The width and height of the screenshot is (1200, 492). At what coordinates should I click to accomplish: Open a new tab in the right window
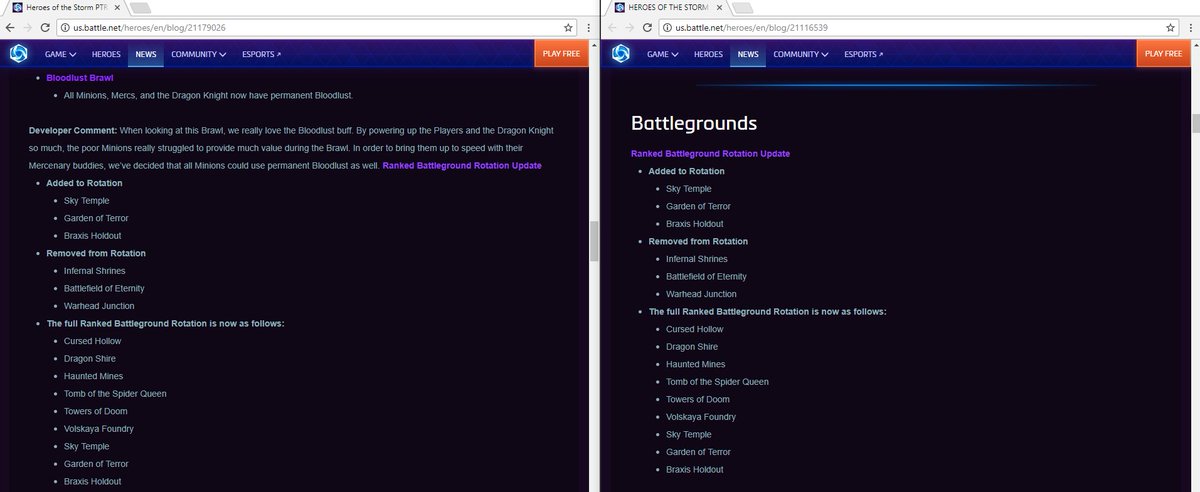743,7
